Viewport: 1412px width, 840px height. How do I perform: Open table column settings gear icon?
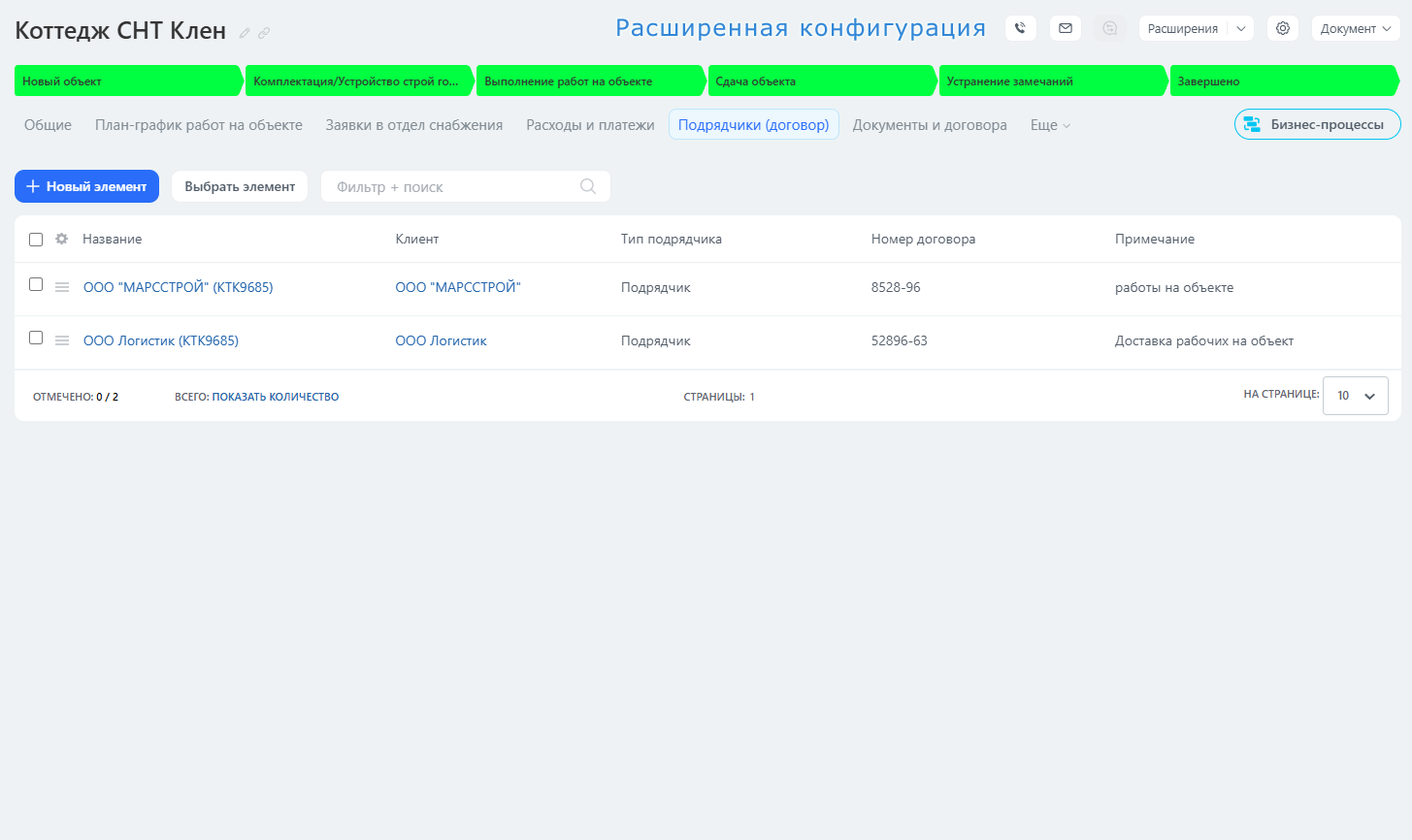tap(62, 239)
